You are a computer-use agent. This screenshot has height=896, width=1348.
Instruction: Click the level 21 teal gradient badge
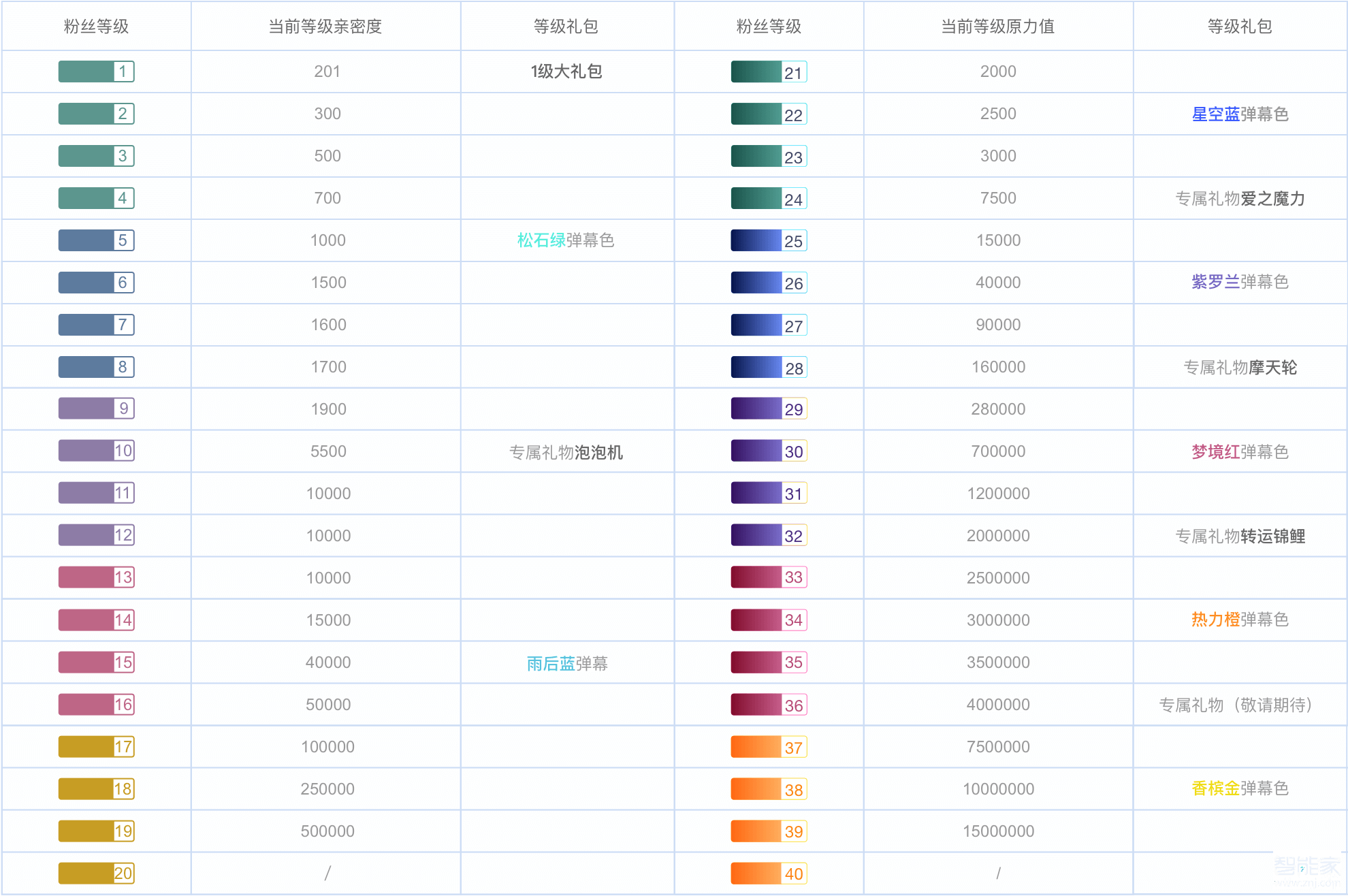(x=768, y=71)
